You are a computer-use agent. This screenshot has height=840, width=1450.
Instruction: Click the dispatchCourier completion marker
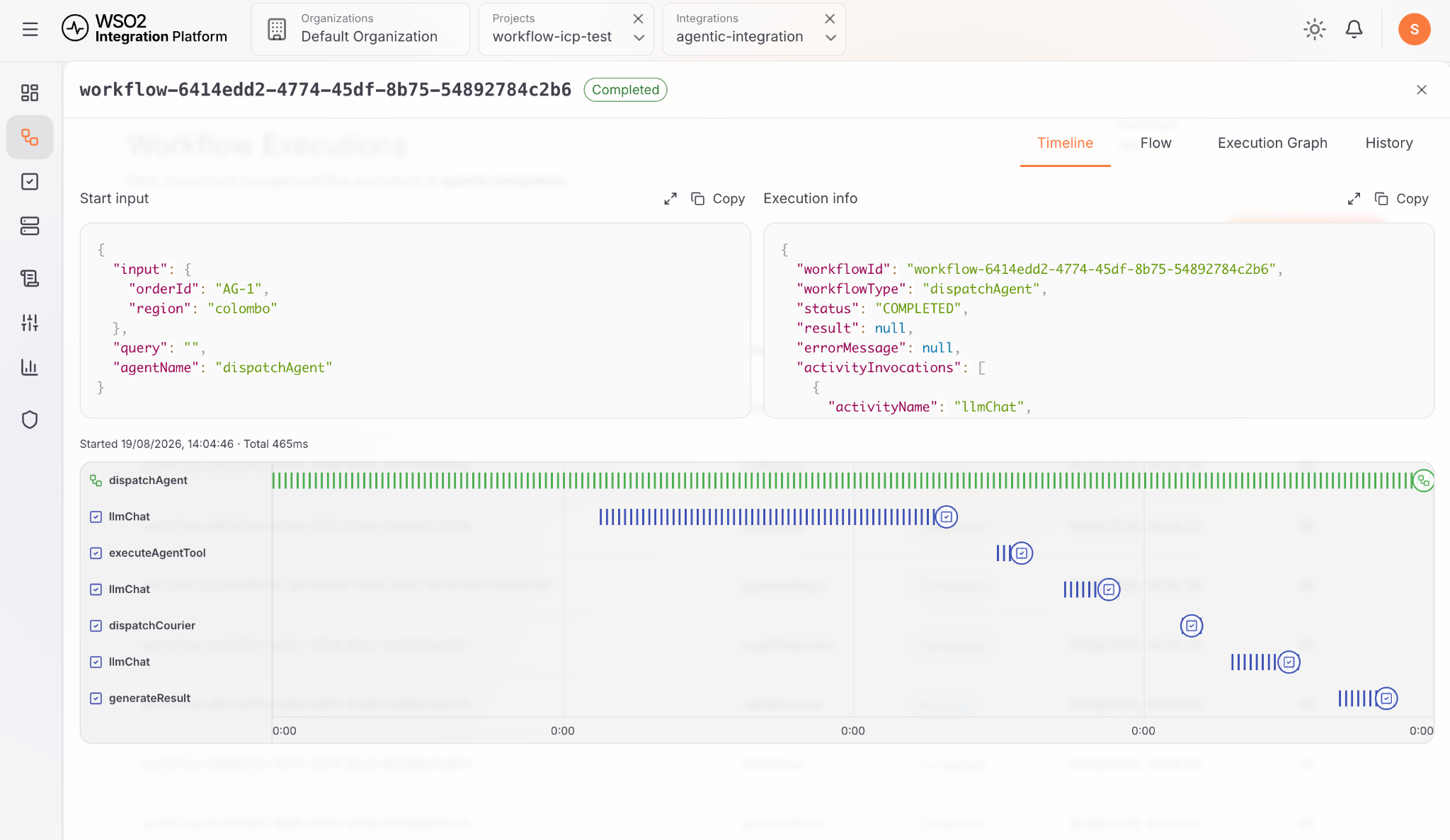[1192, 626]
